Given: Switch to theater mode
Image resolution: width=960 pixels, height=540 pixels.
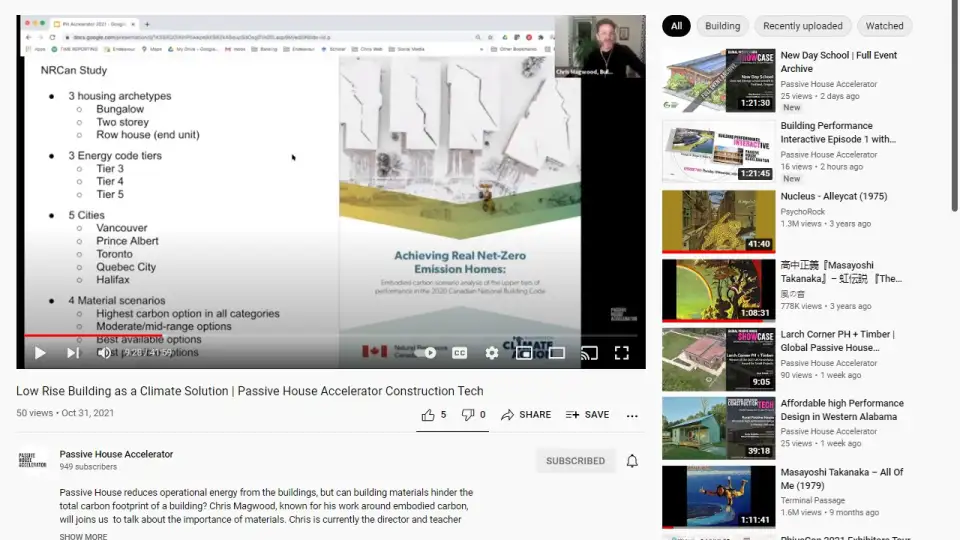Looking at the screenshot, I should pos(557,353).
